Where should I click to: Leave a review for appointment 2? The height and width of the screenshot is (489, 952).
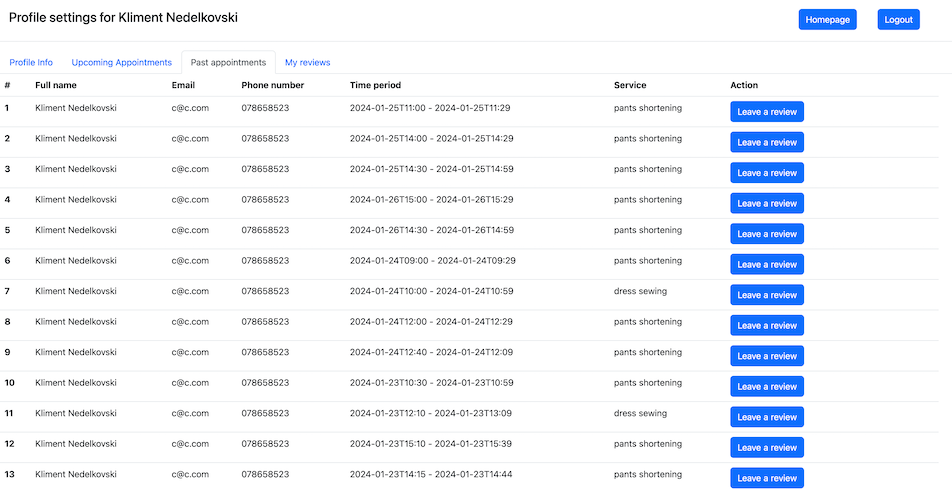tap(767, 142)
